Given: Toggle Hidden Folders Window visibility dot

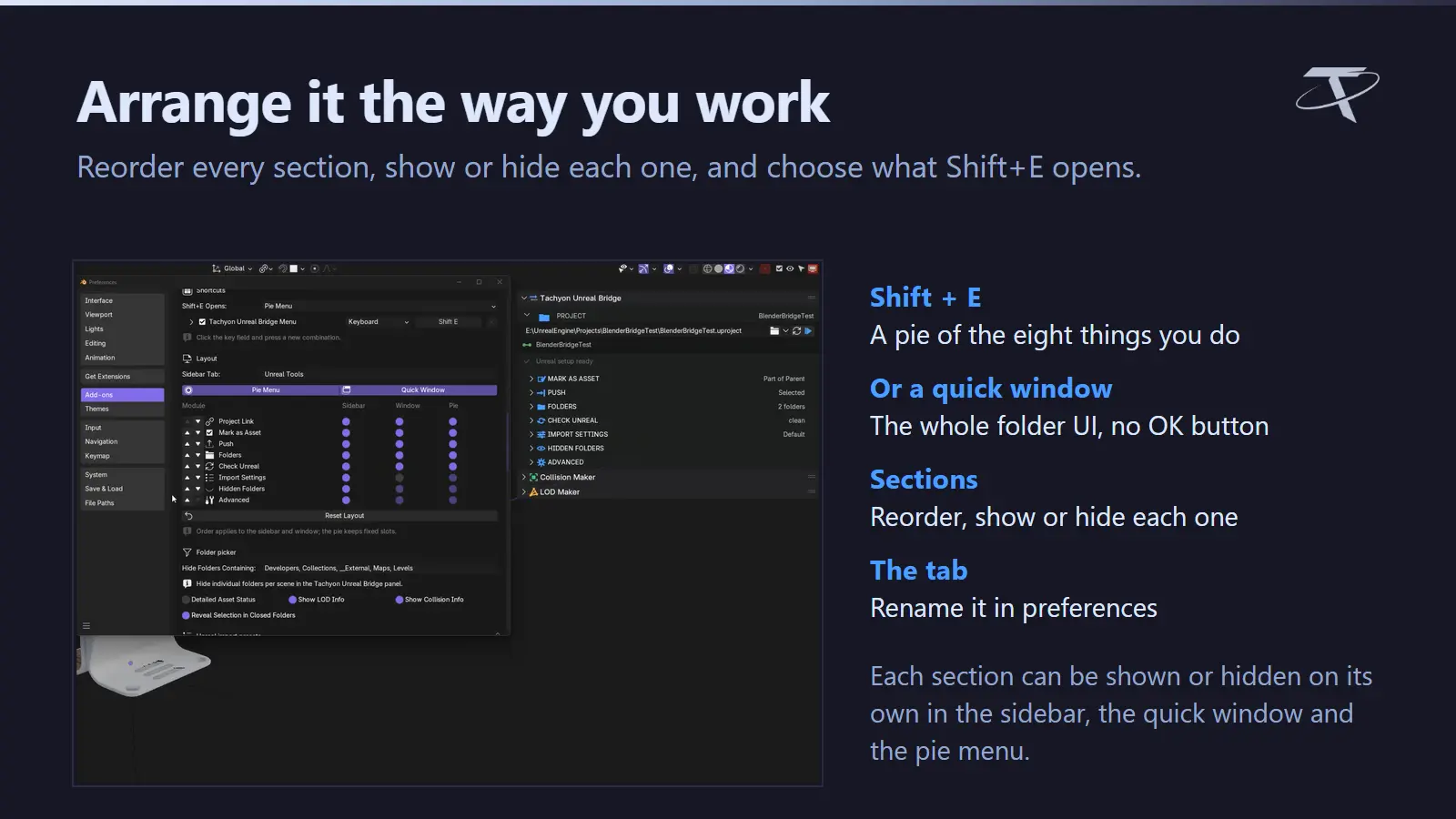Looking at the screenshot, I should tap(399, 489).
